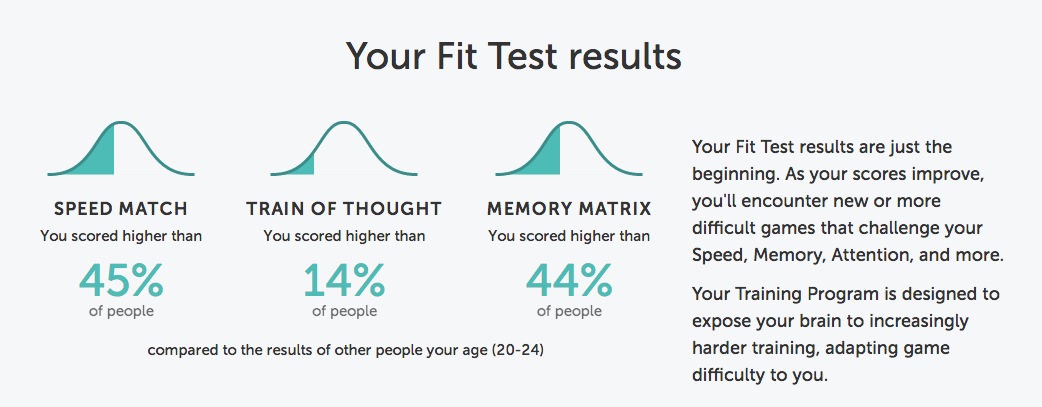Click the Train of Thought bell curve icon
This screenshot has height=407, width=1042.
click(x=344, y=152)
